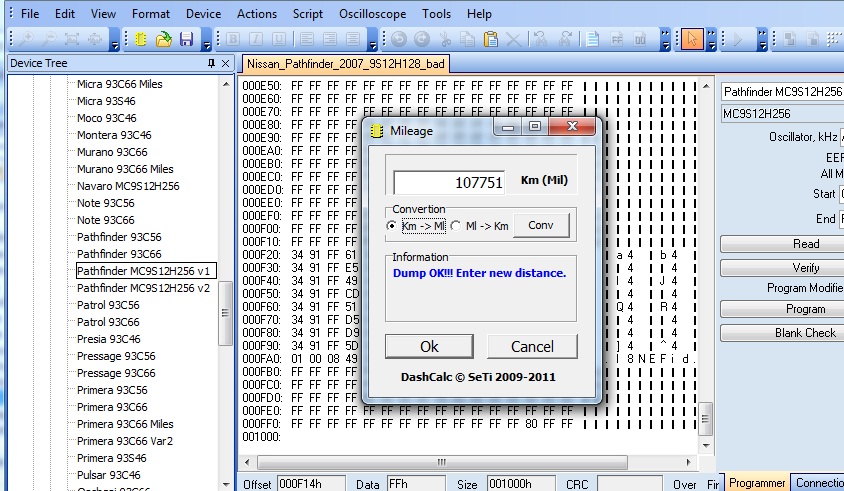844x491 pixels.
Task: Open the Script menu
Action: click(308, 14)
